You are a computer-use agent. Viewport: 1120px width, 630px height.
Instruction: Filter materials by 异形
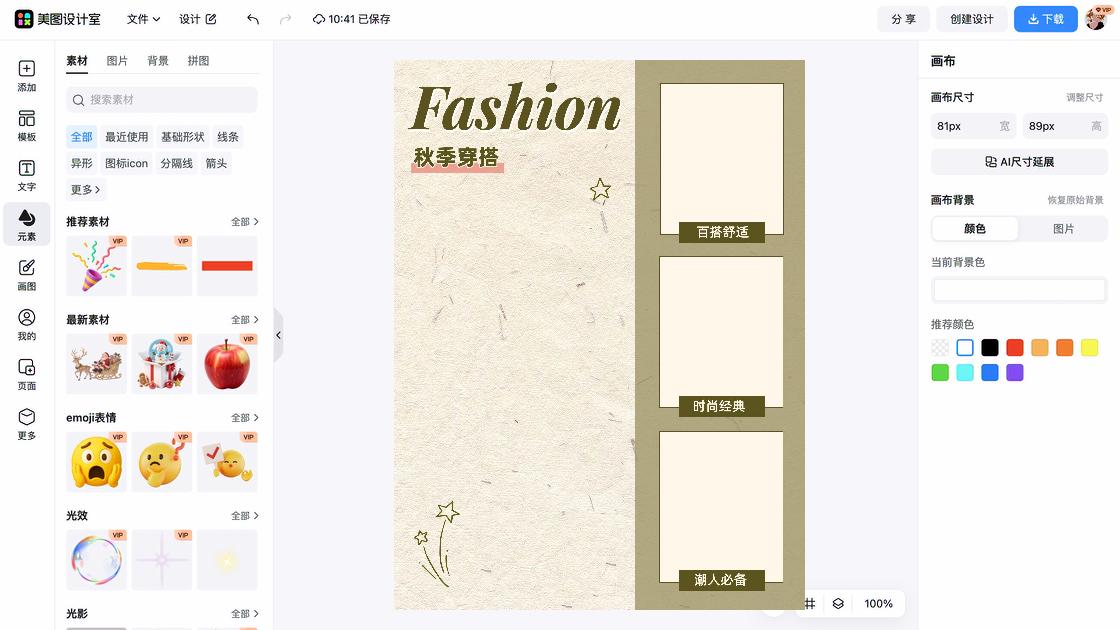coord(81,164)
